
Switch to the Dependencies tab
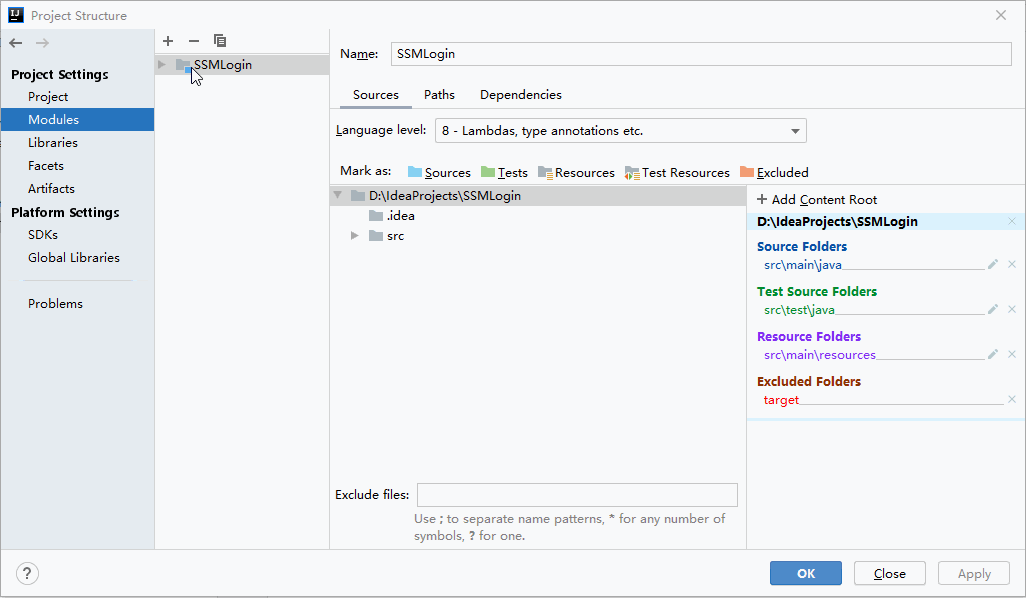[521, 95]
